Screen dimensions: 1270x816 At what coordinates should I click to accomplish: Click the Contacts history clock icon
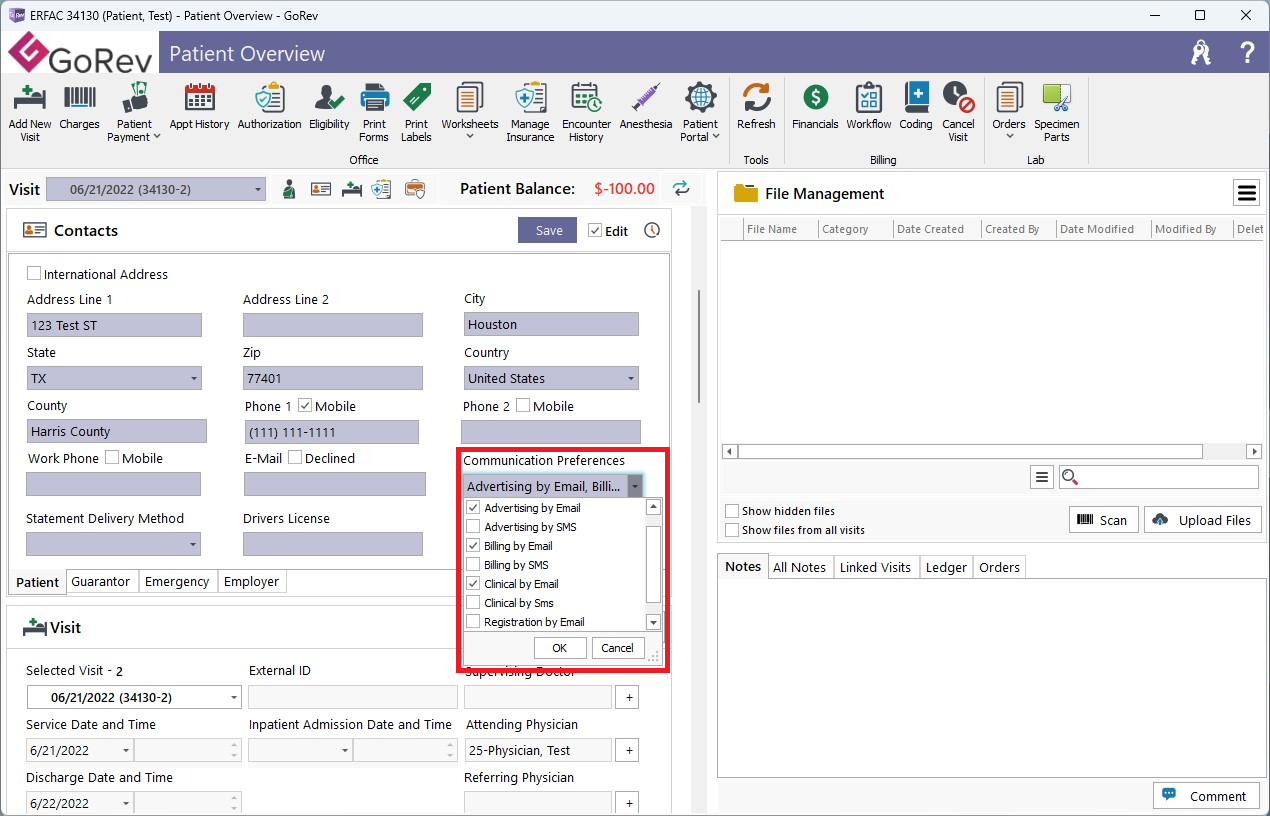(652, 230)
